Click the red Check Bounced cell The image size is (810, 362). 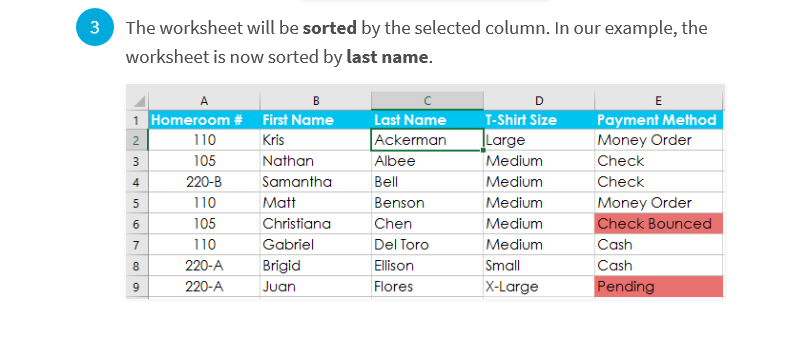(659, 224)
